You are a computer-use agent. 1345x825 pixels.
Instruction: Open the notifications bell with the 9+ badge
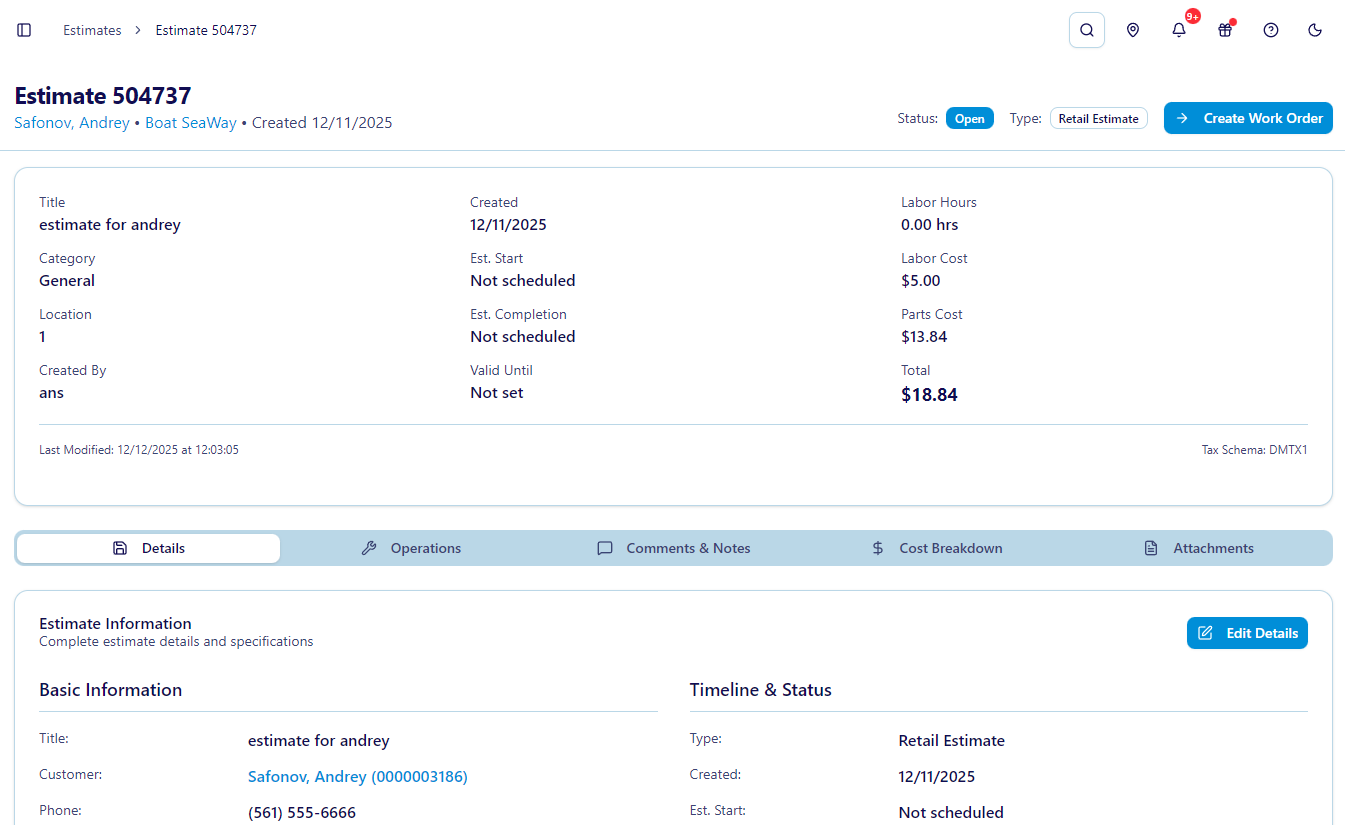(1179, 30)
